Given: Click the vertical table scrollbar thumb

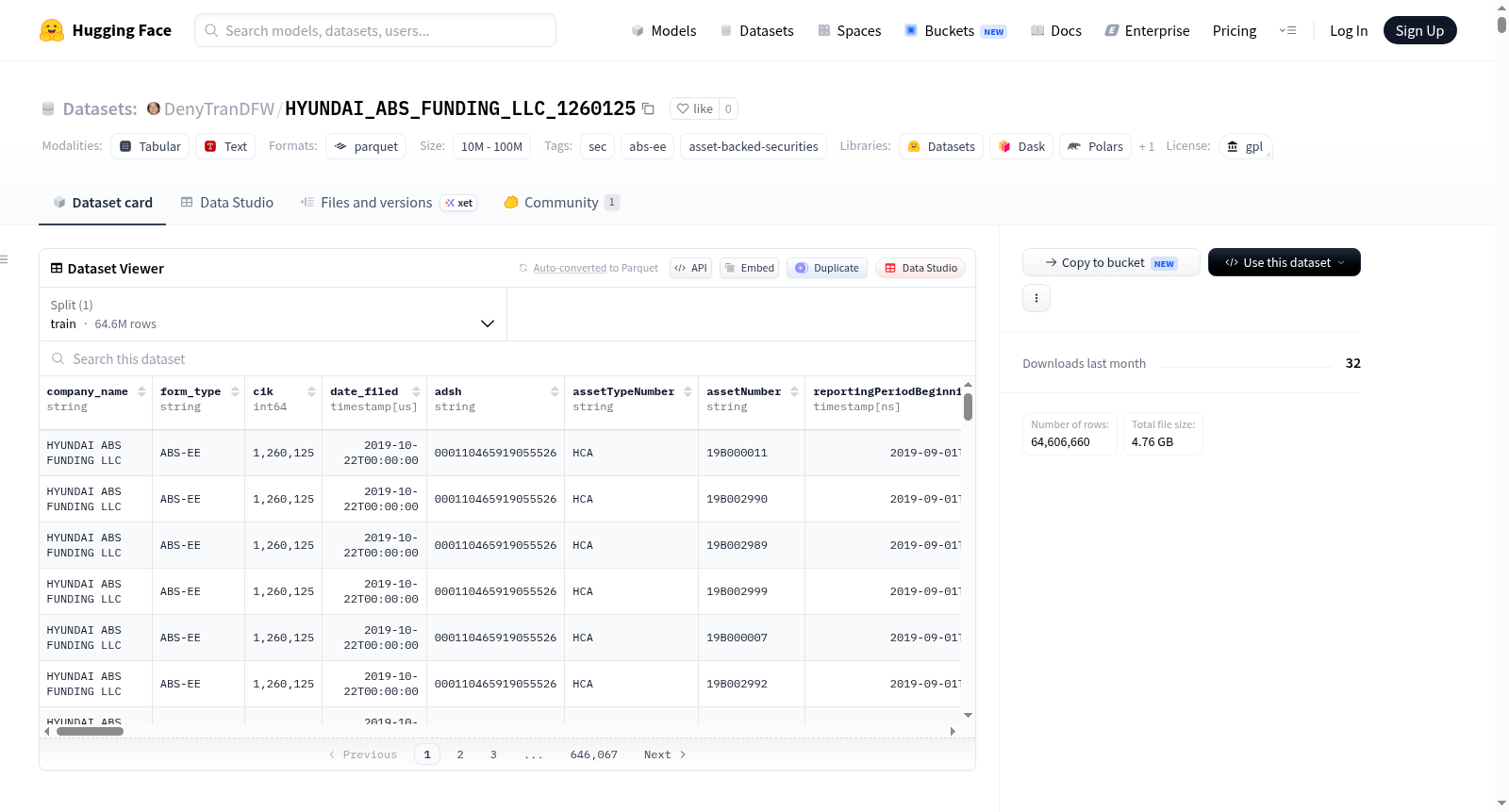Looking at the screenshot, I should (x=968, y=406).
